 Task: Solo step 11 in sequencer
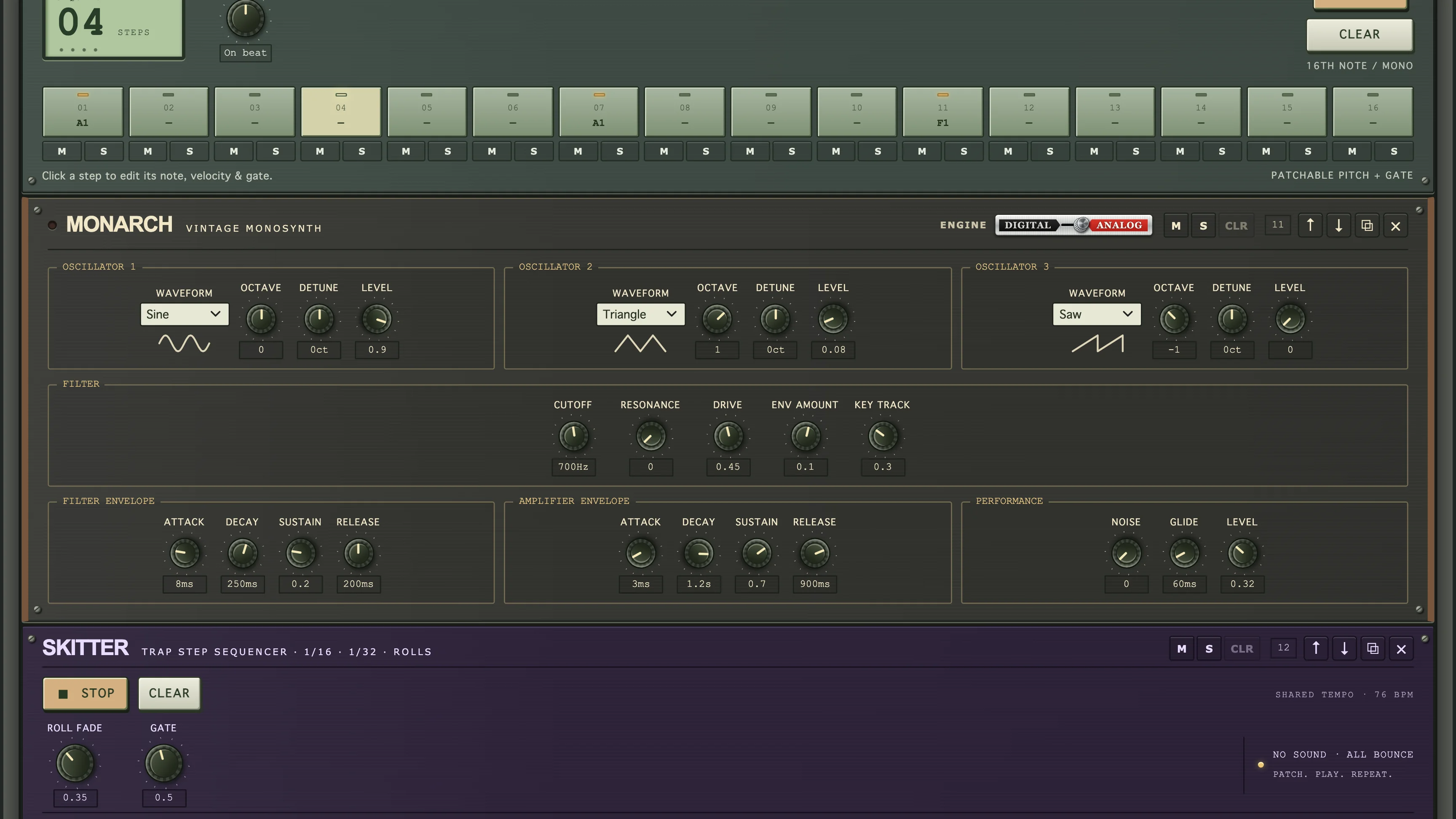964,151
